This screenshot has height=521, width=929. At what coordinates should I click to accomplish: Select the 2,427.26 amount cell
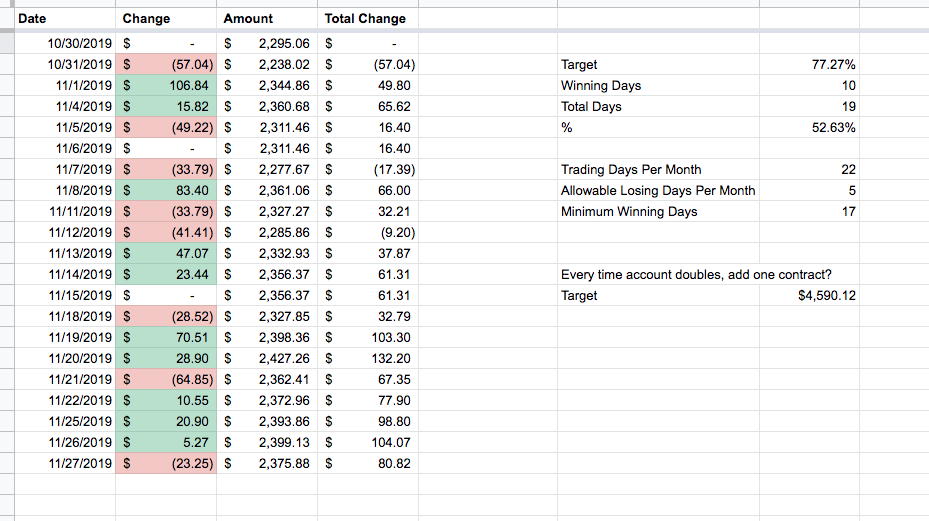pos(267,359)
